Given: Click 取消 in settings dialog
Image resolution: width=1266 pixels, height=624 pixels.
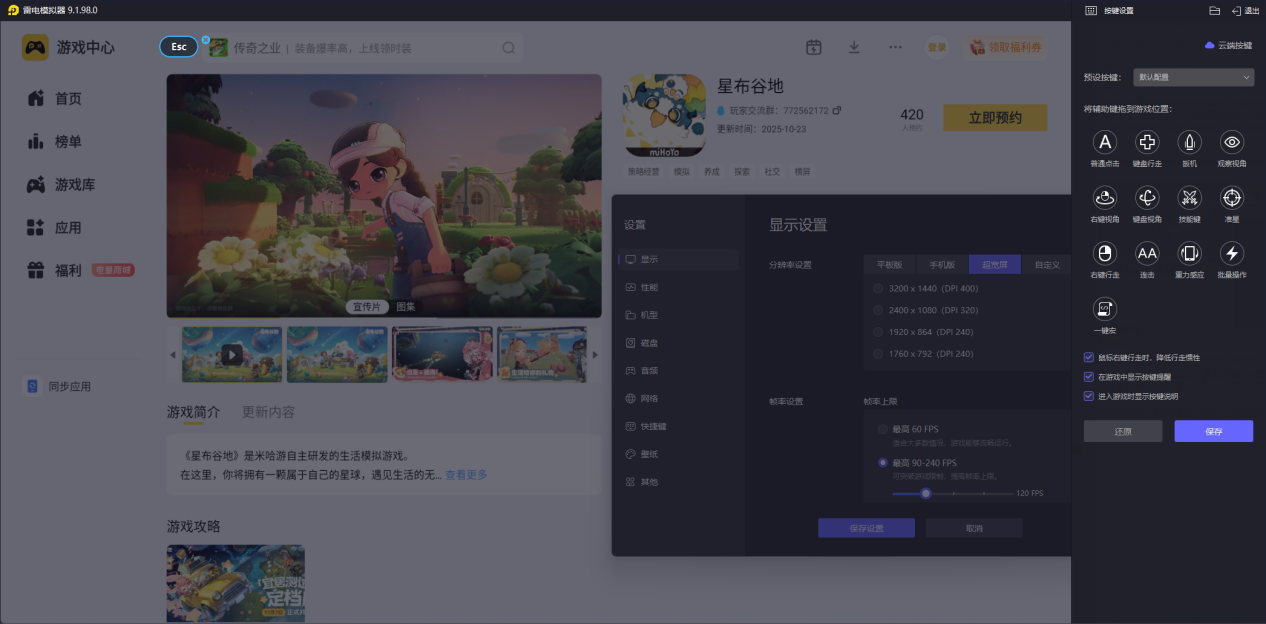Looking at the screenshot, I should pyautogui.click(x=974, y=528).
